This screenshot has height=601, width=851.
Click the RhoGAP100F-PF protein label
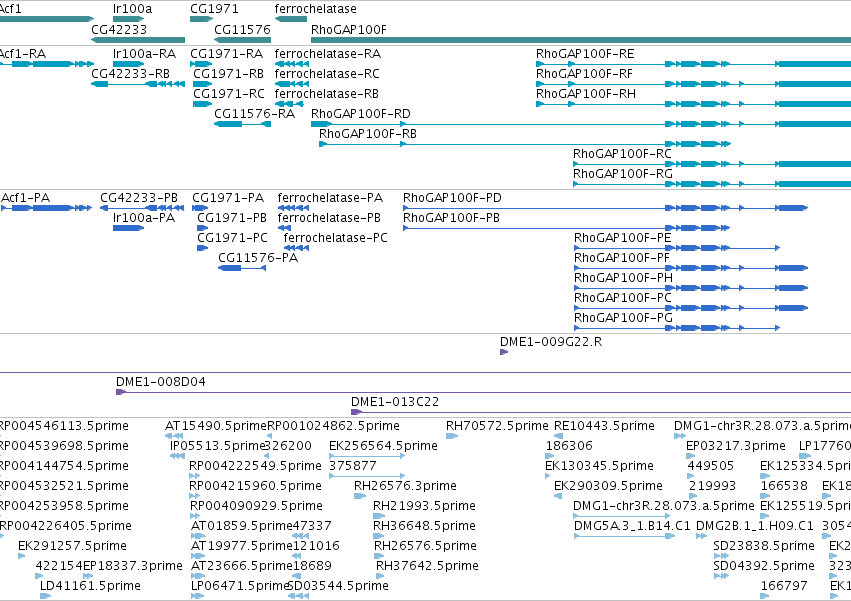pyautogui.click(x=622, y=258)
